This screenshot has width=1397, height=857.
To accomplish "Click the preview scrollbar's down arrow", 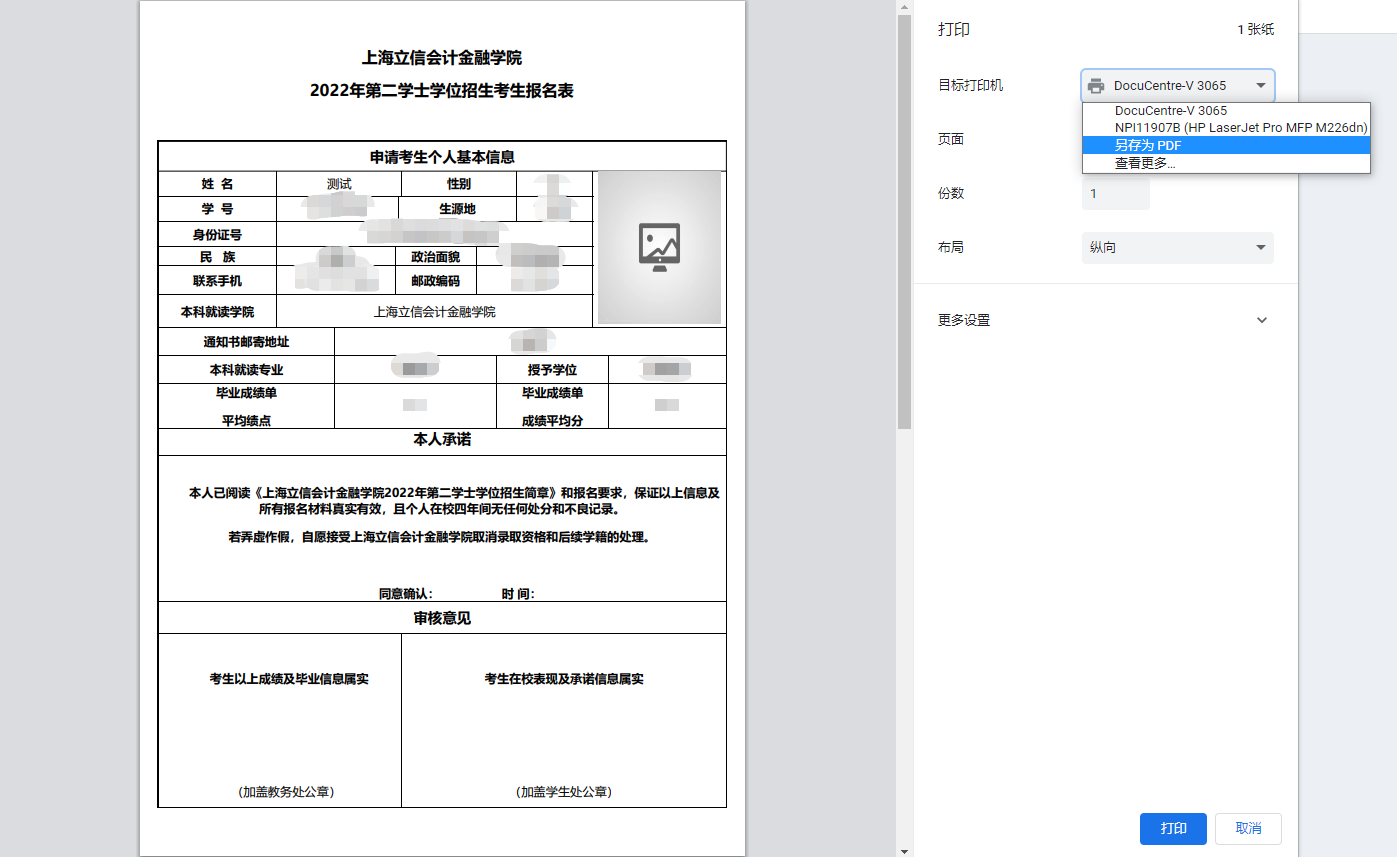I will (904, 850).
